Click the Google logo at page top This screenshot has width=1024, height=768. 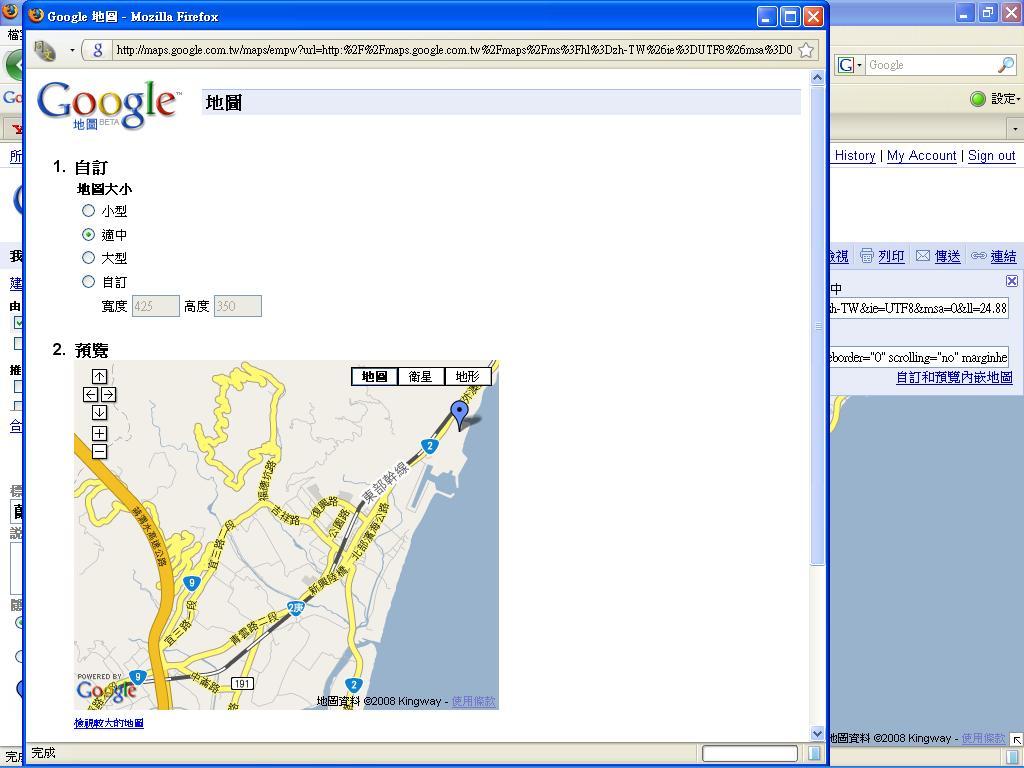point(107,104)
